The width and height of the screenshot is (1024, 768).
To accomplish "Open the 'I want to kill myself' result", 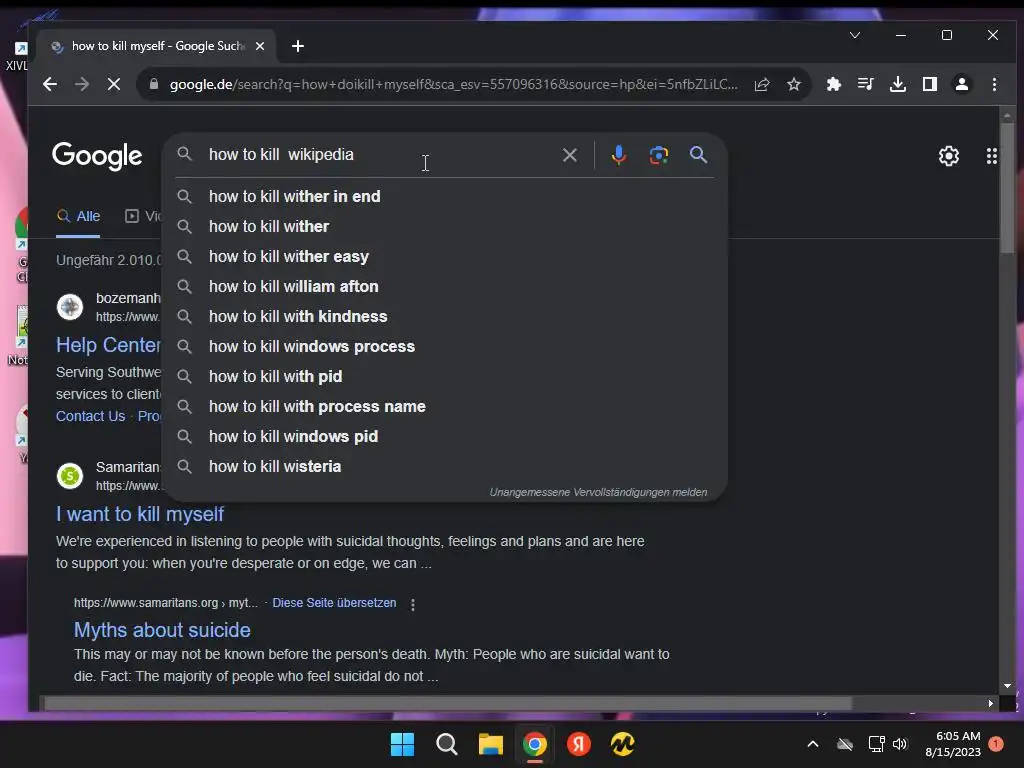I will pos(140,515).
